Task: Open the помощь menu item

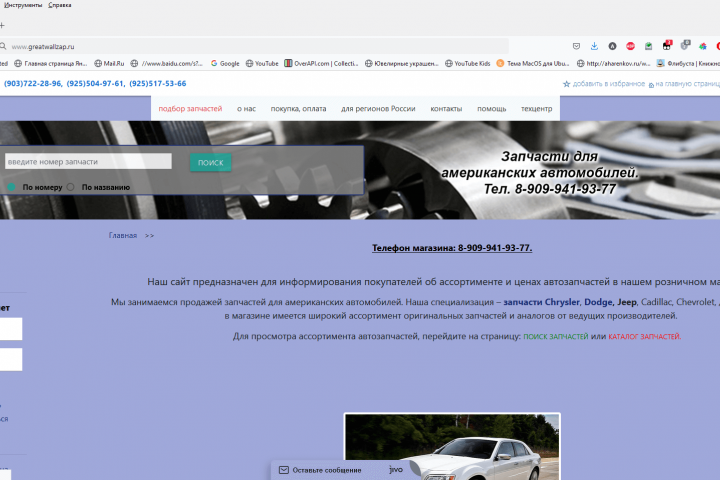Action: tap(491, 109)
